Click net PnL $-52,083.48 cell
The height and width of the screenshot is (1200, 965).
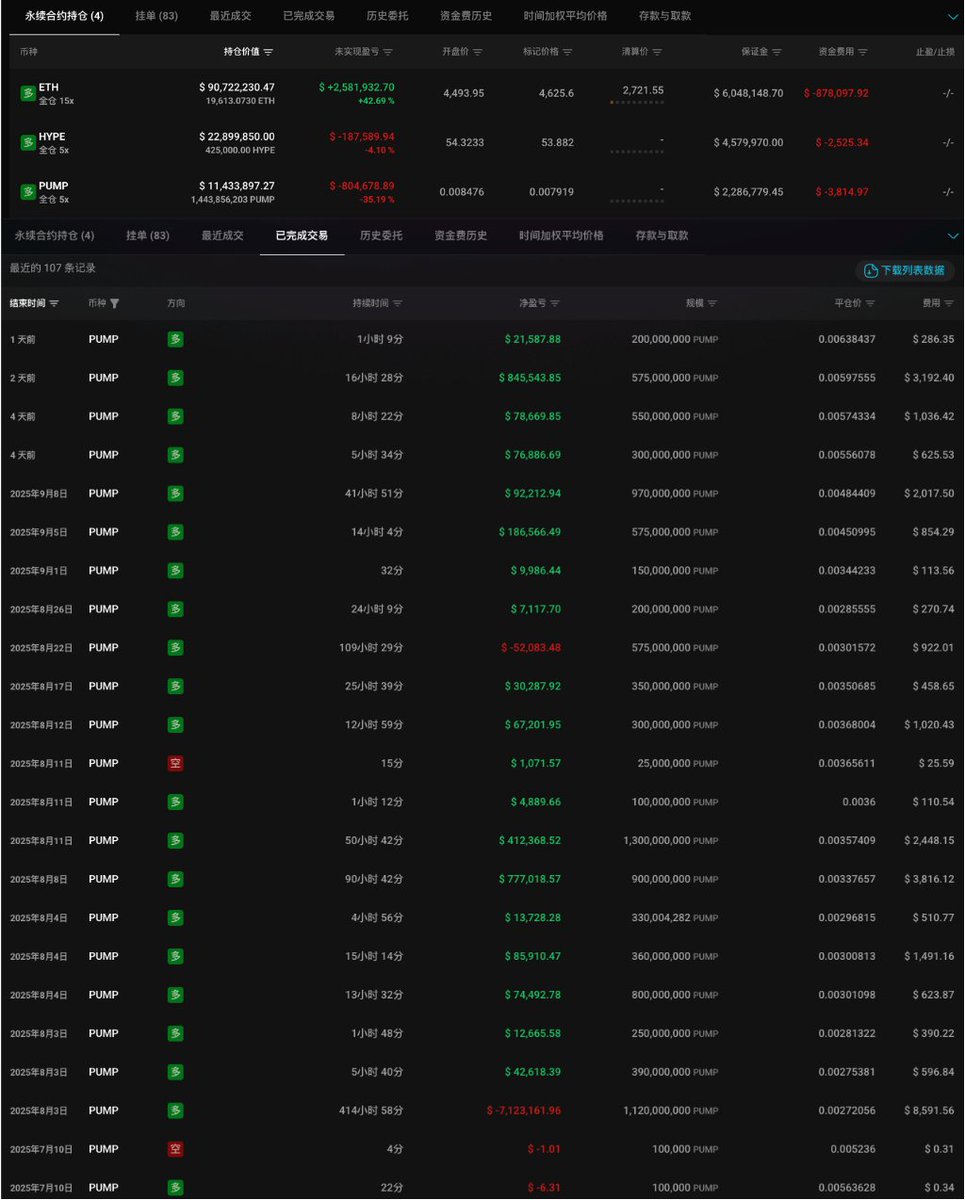click(x=530, y=648)
